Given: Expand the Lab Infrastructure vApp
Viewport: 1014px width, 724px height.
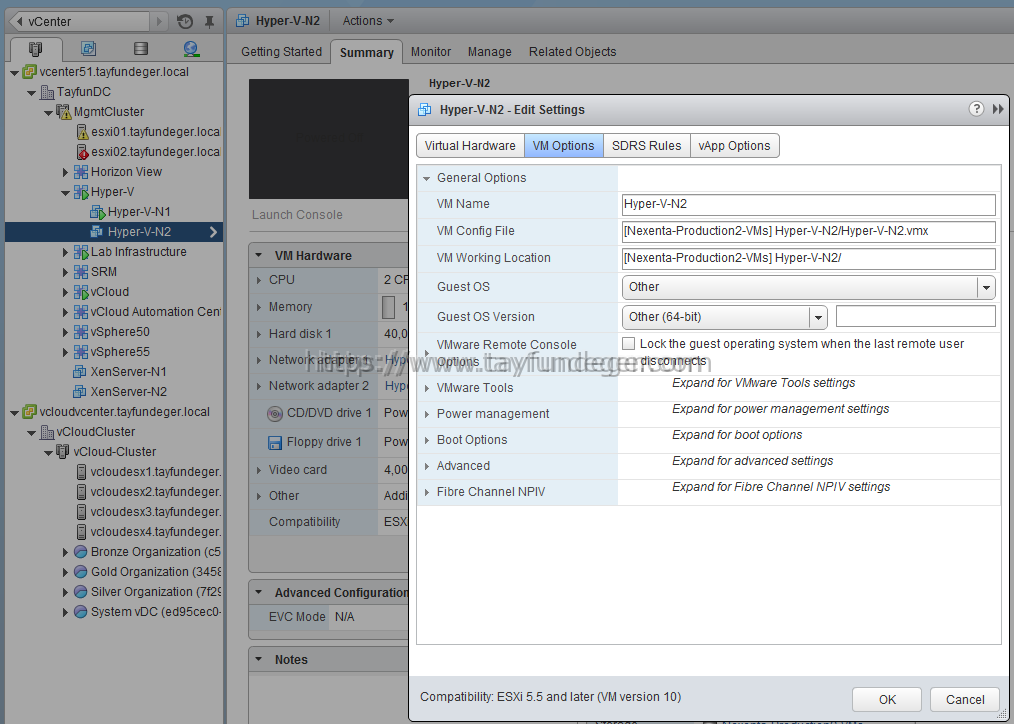Looking at the screenshot, I should coord(65,253).
